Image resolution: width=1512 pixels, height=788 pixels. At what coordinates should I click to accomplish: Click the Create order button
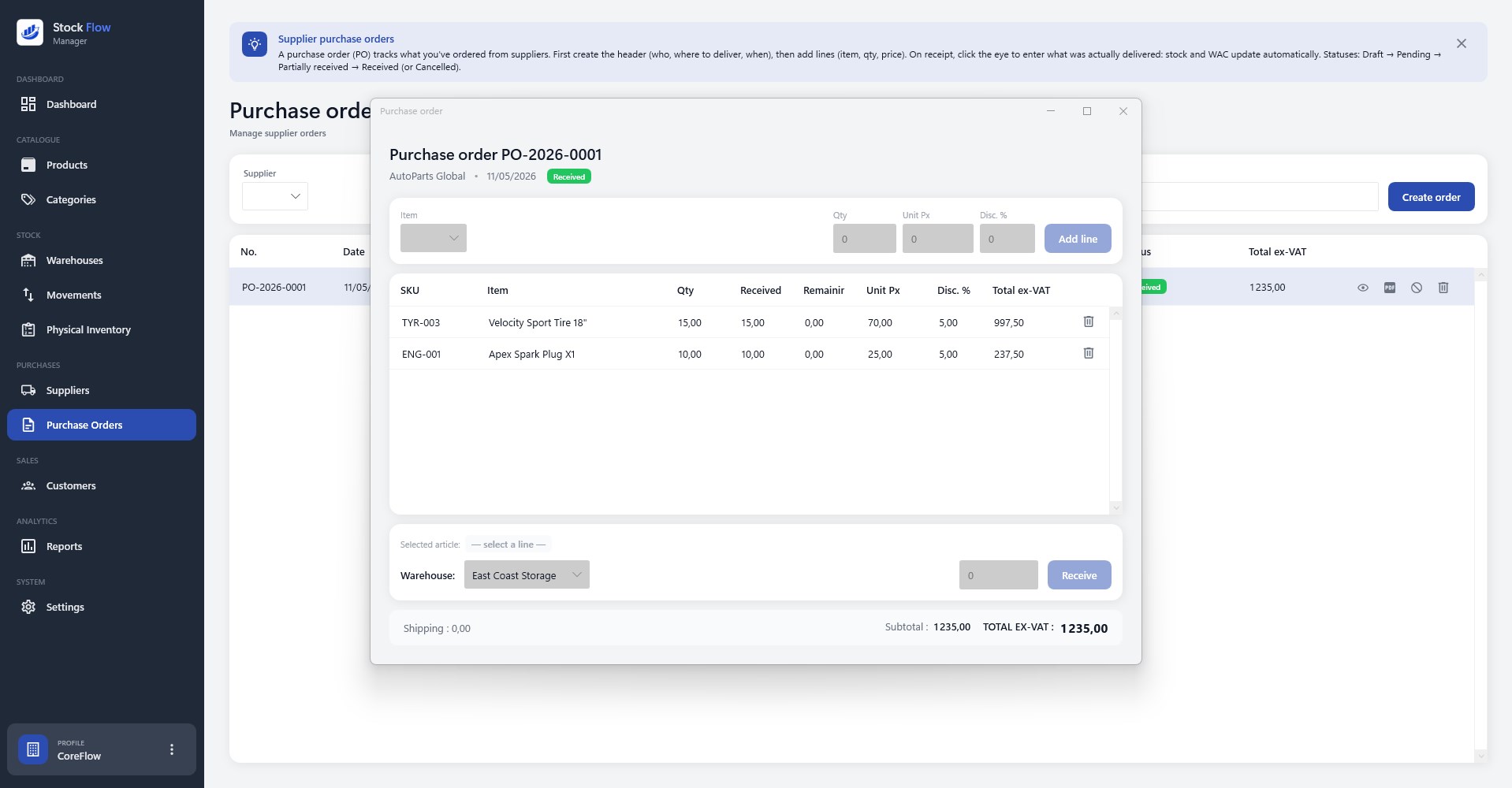(1431, 197)
